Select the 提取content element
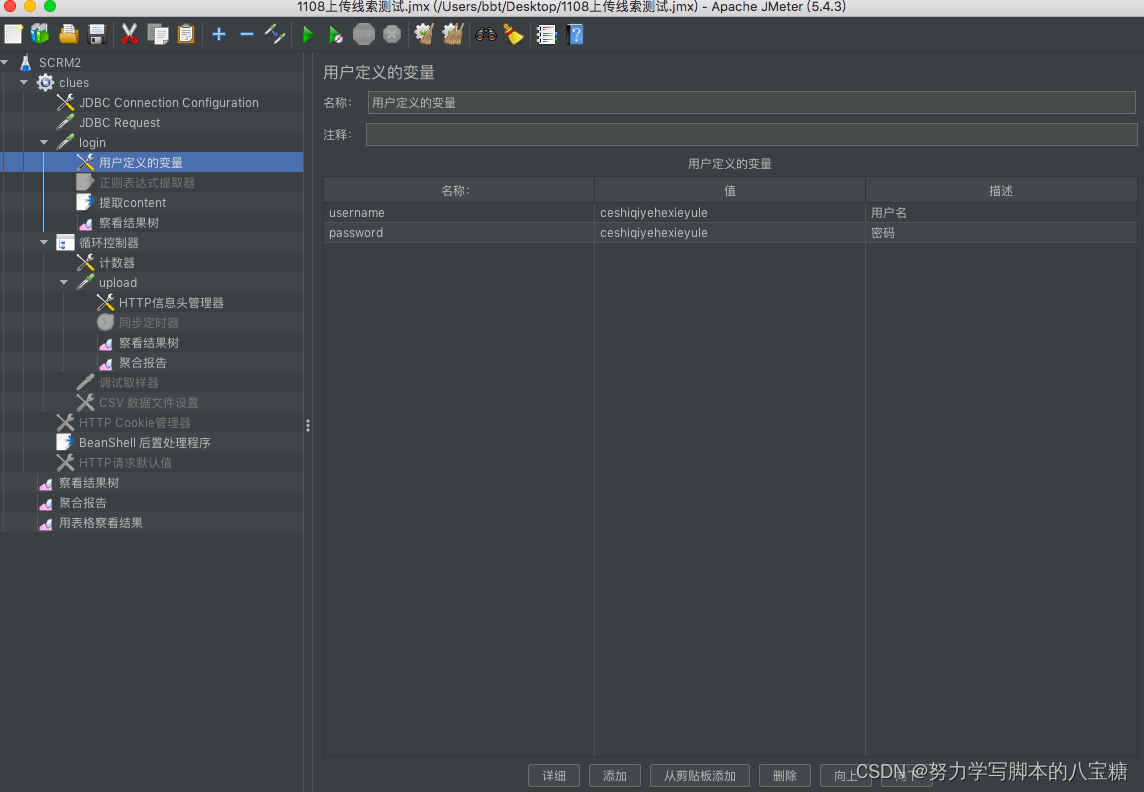This screenshot has width=1144, height=792. (x=132, y=203)
